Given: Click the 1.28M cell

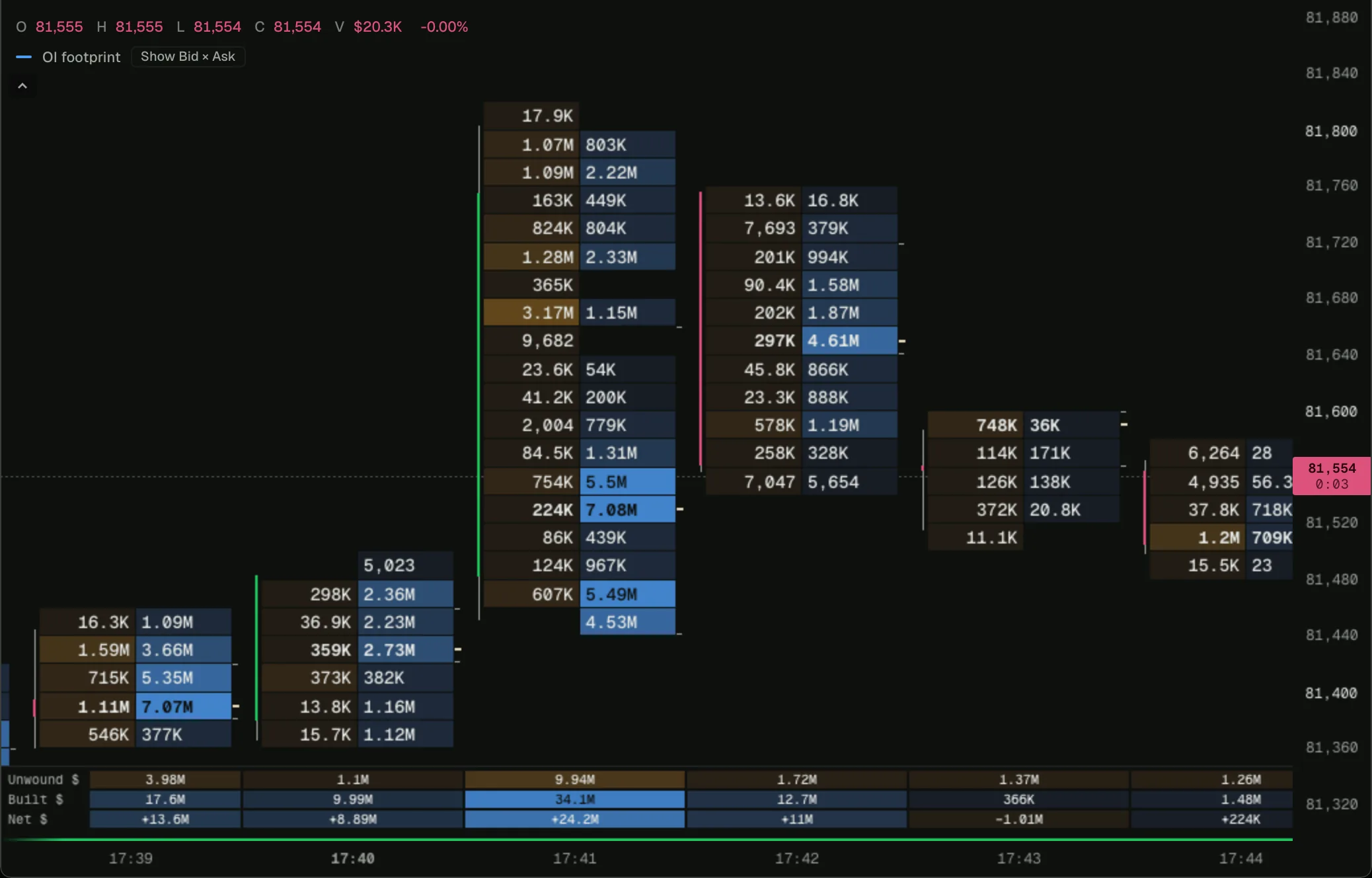Looking at the screenshot, I should pos(531,257).
